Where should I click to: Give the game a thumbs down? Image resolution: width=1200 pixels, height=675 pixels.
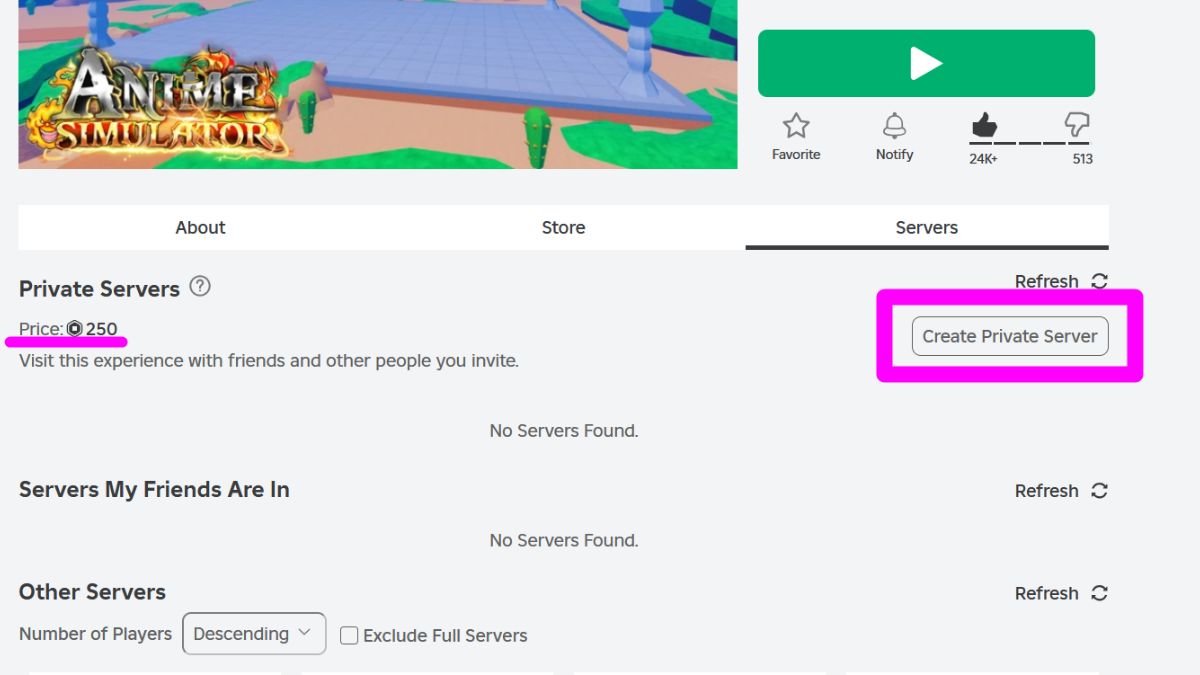pyautogui.click(x=1076, y=126)
